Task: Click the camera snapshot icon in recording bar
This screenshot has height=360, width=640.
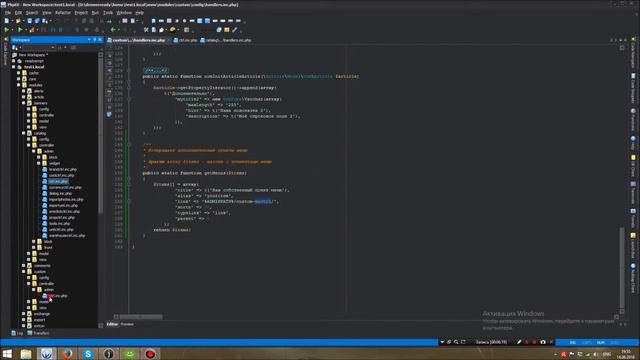Action: tap(543, 342)
